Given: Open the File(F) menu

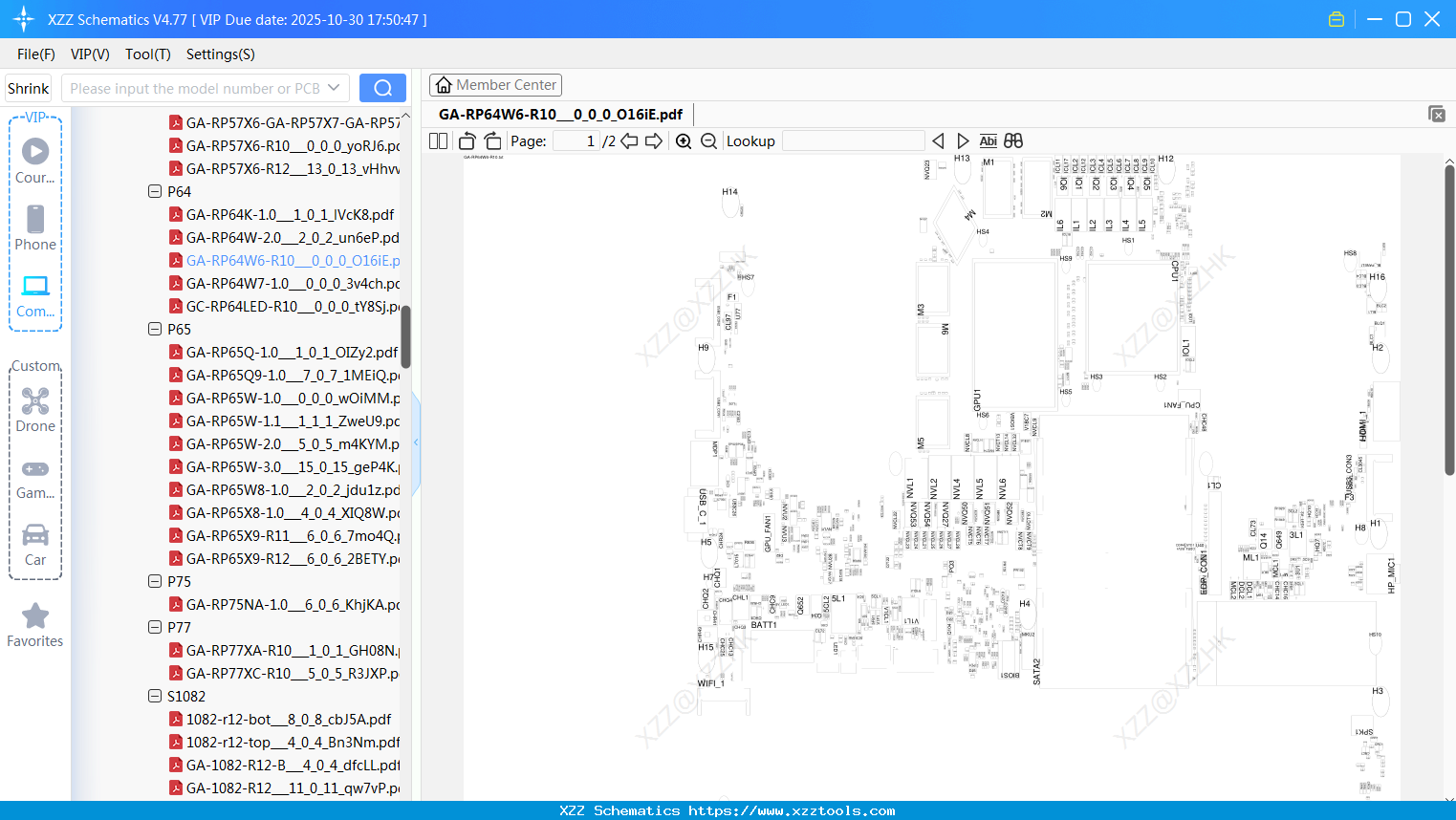Looking at the screenshot, I should (x=36, y=54).
